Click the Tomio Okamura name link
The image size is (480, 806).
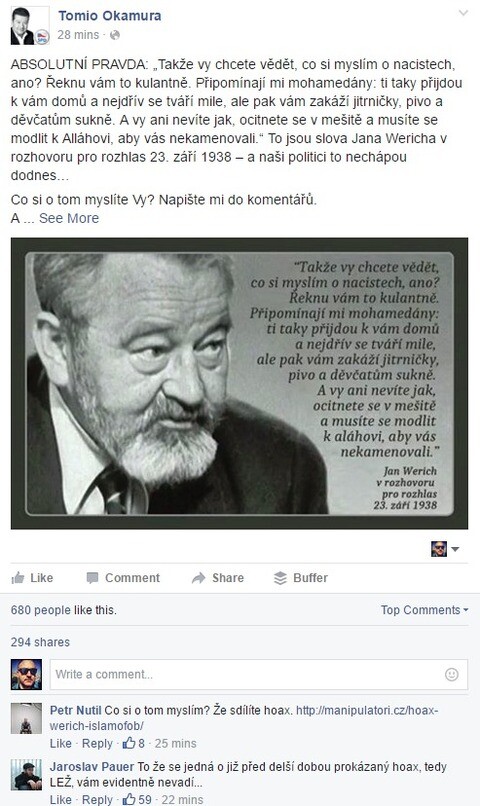coord(109,16)
